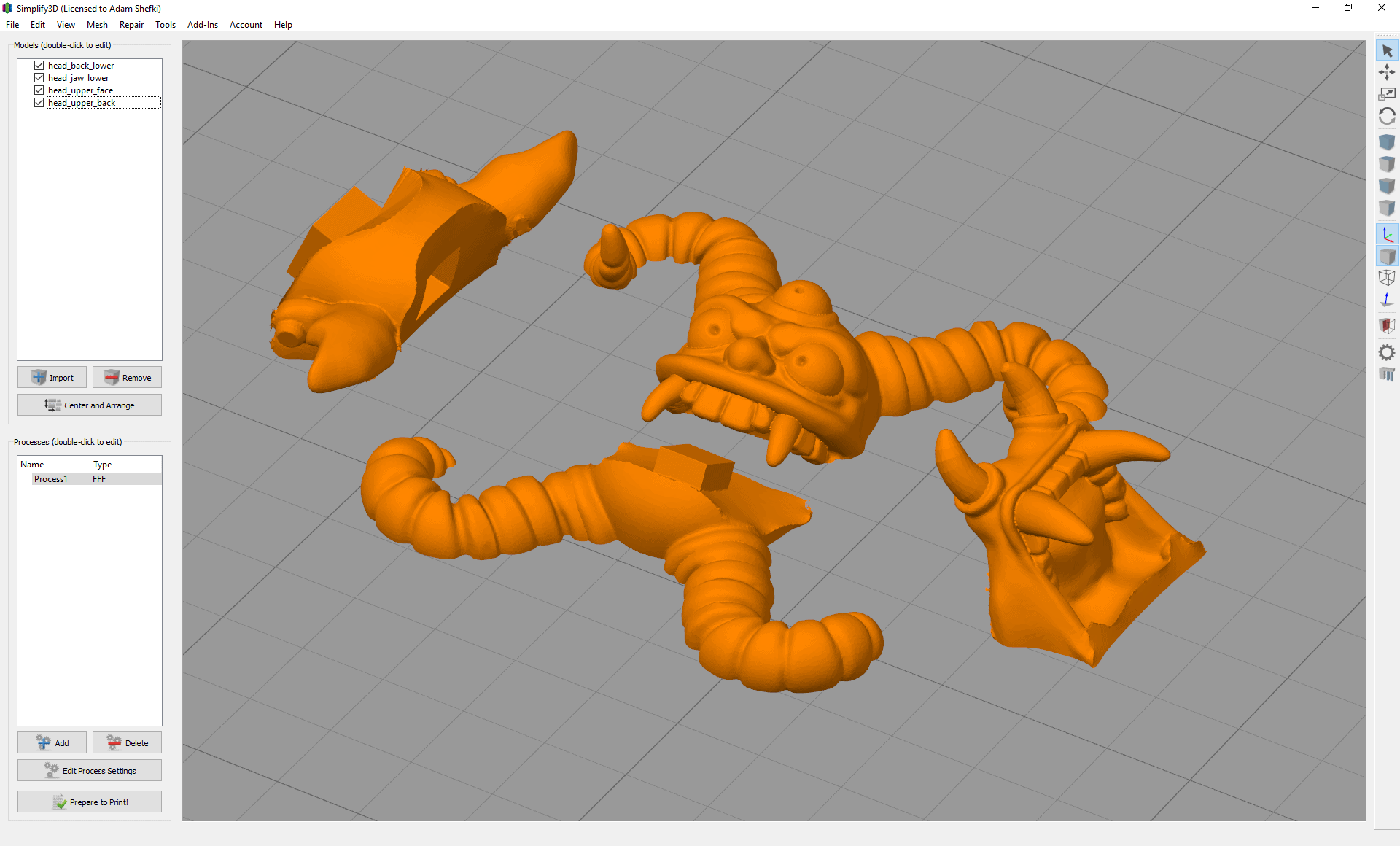
Task: Uncheck the head_upper_back model checkbox
Action: pyautogui.click(x=39, y=103)
